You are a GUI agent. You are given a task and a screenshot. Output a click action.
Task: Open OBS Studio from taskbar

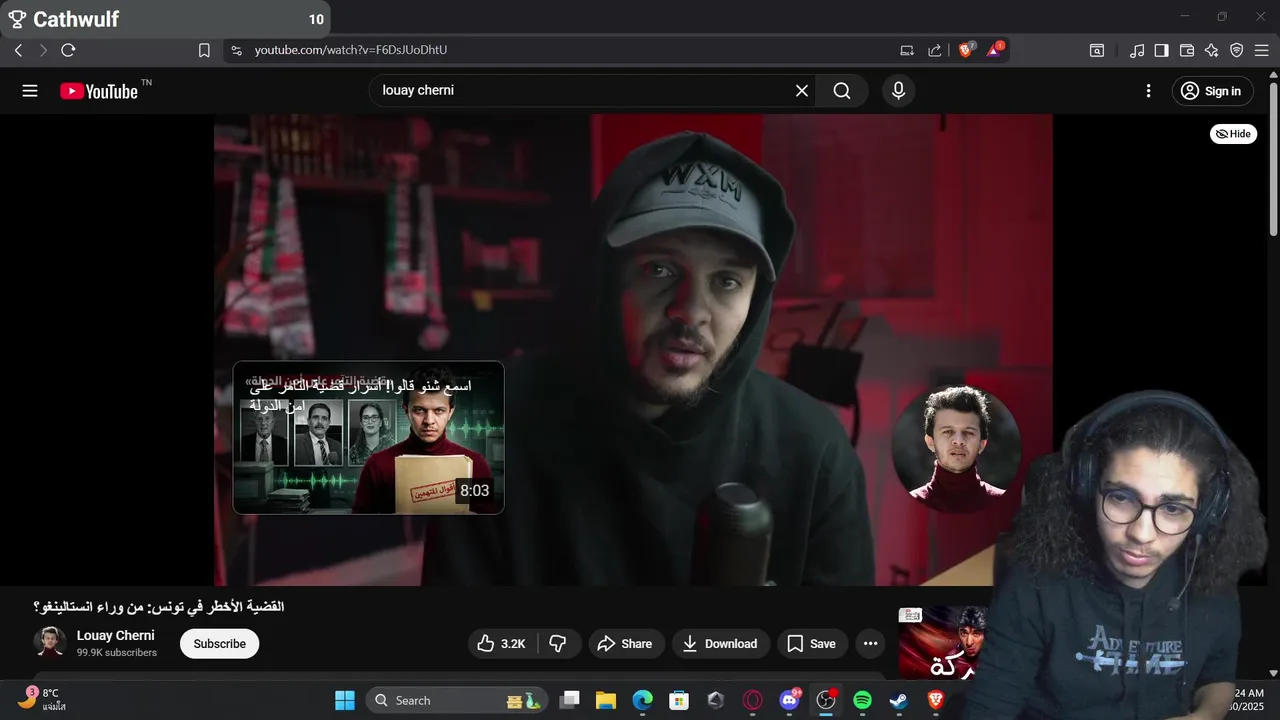coord(826,700)
